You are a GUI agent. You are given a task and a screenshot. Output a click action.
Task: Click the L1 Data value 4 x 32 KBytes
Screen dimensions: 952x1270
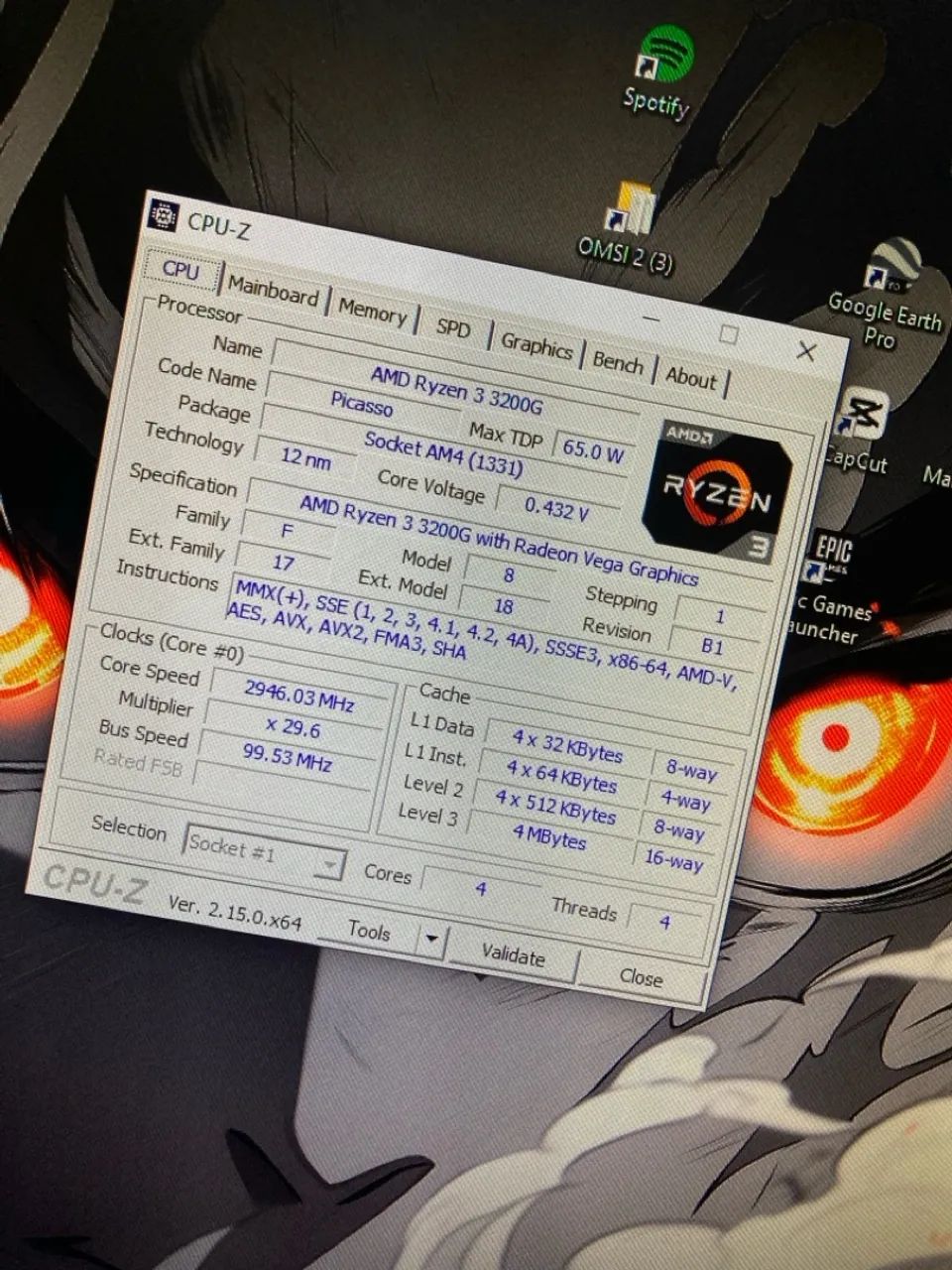(567, 745)
